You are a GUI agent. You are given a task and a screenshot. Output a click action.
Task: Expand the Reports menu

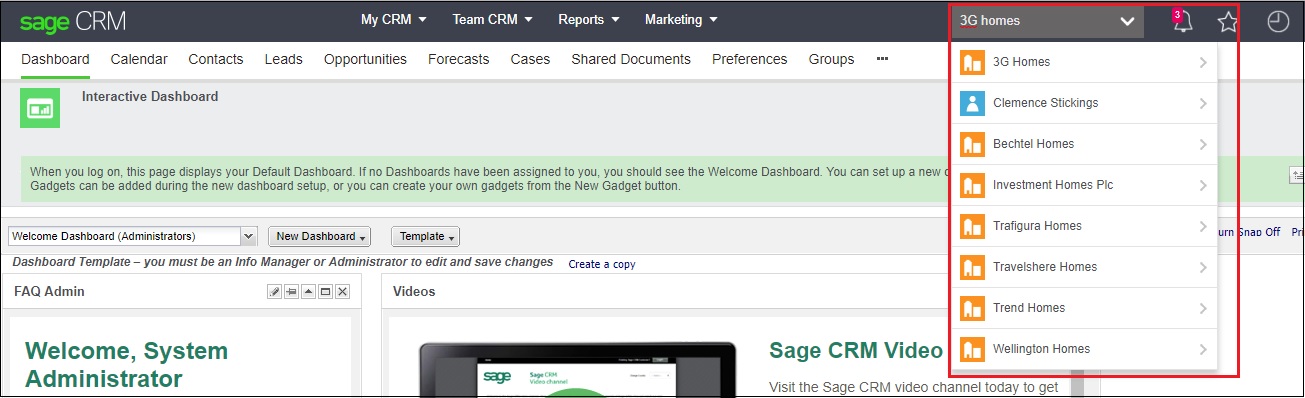pos(589,19)
